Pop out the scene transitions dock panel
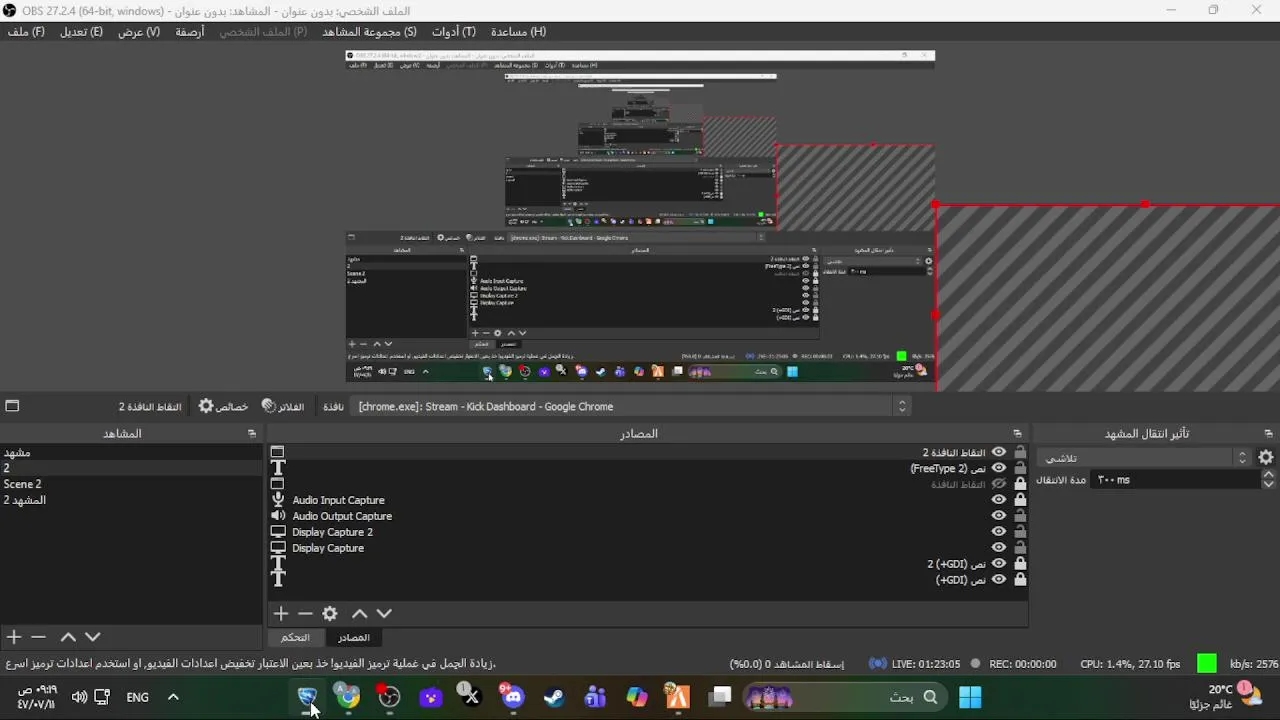Viewport: 1280px width, 720px height. [1268, 434]
